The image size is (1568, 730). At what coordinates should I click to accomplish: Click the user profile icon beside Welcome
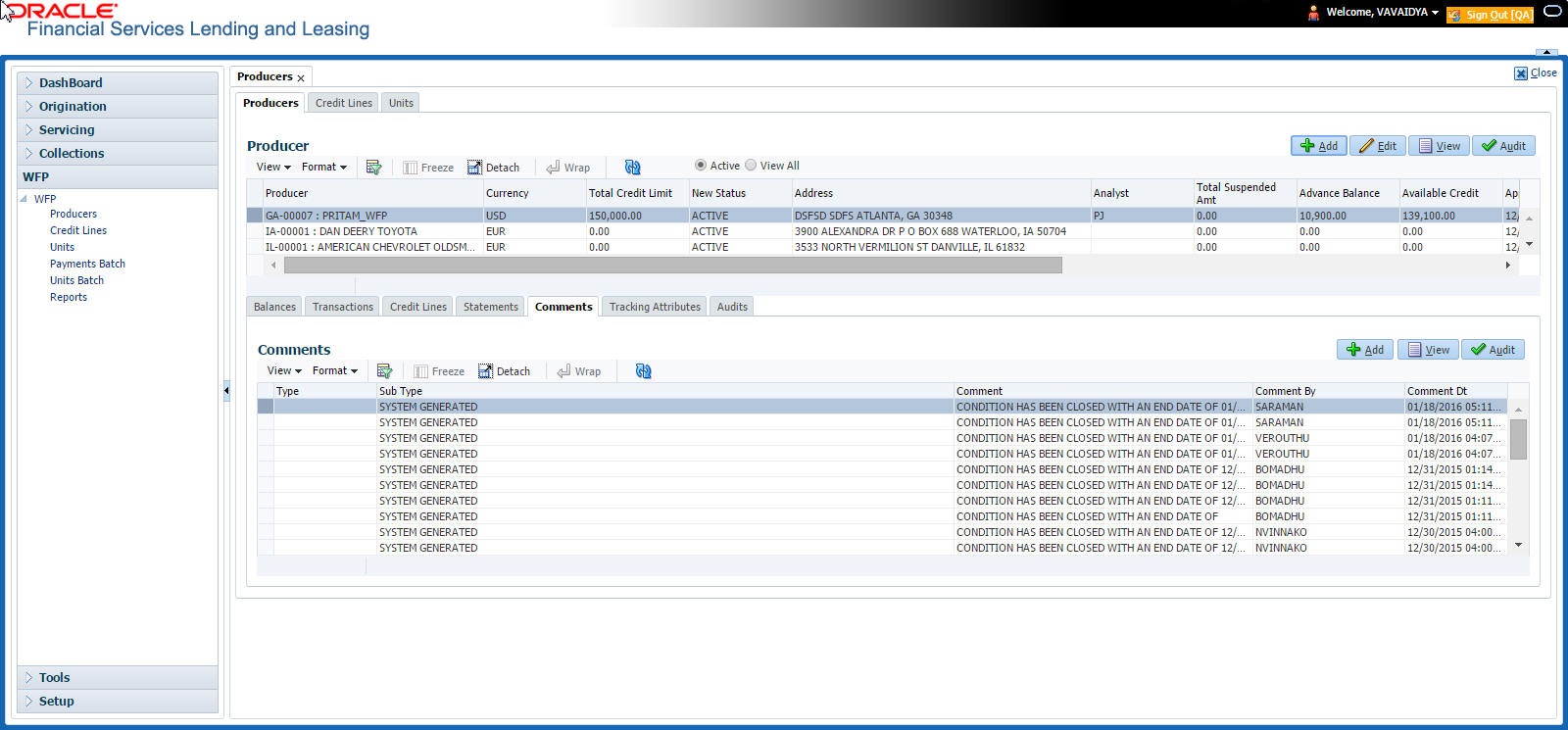[1313, 13]
